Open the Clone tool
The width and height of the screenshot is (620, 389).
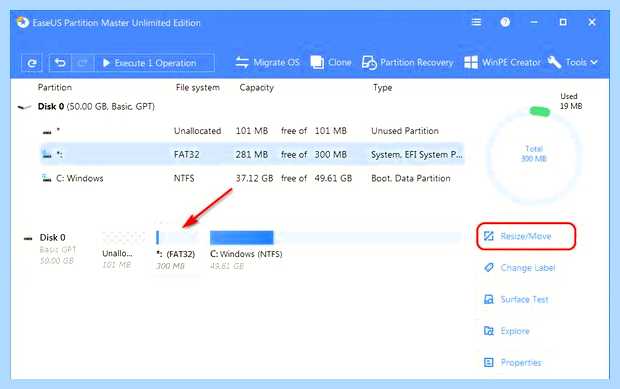[x=331, y=62]
